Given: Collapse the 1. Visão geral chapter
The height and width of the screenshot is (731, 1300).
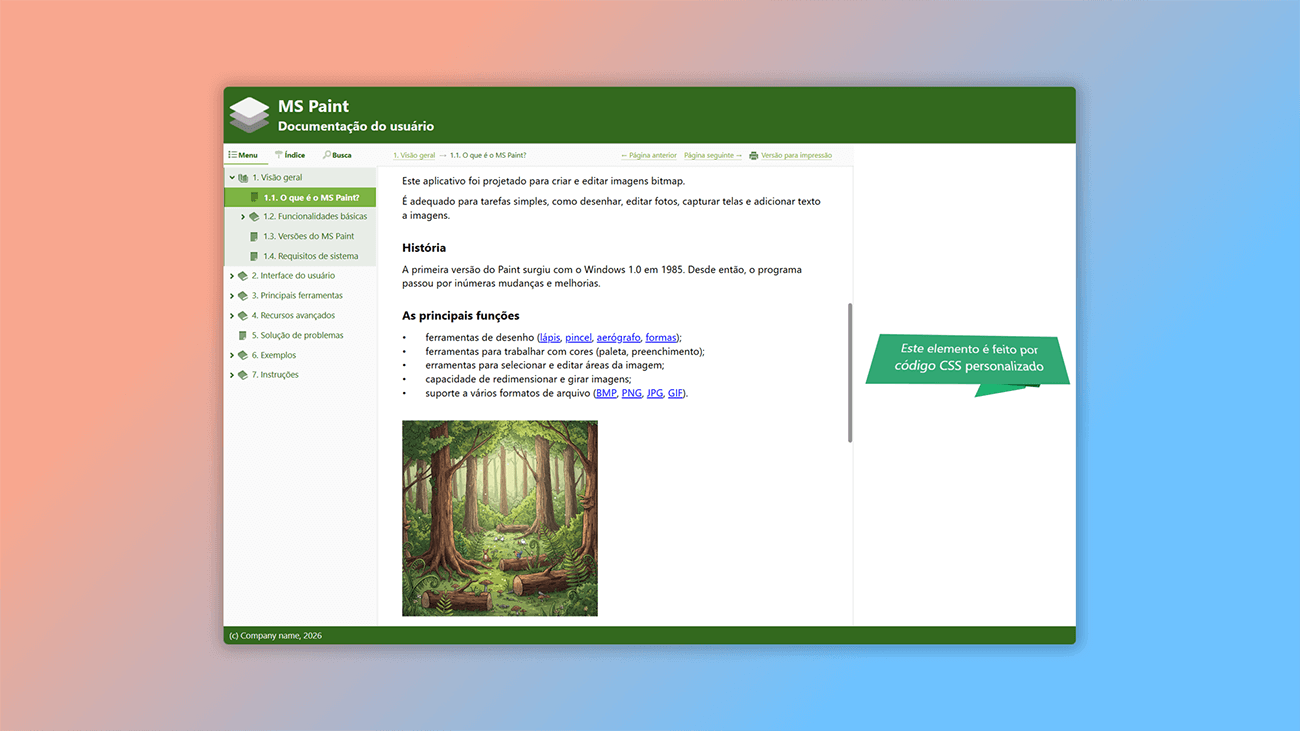Looking at the screenshot, I should pyautogui.click(x=231, y=177).
